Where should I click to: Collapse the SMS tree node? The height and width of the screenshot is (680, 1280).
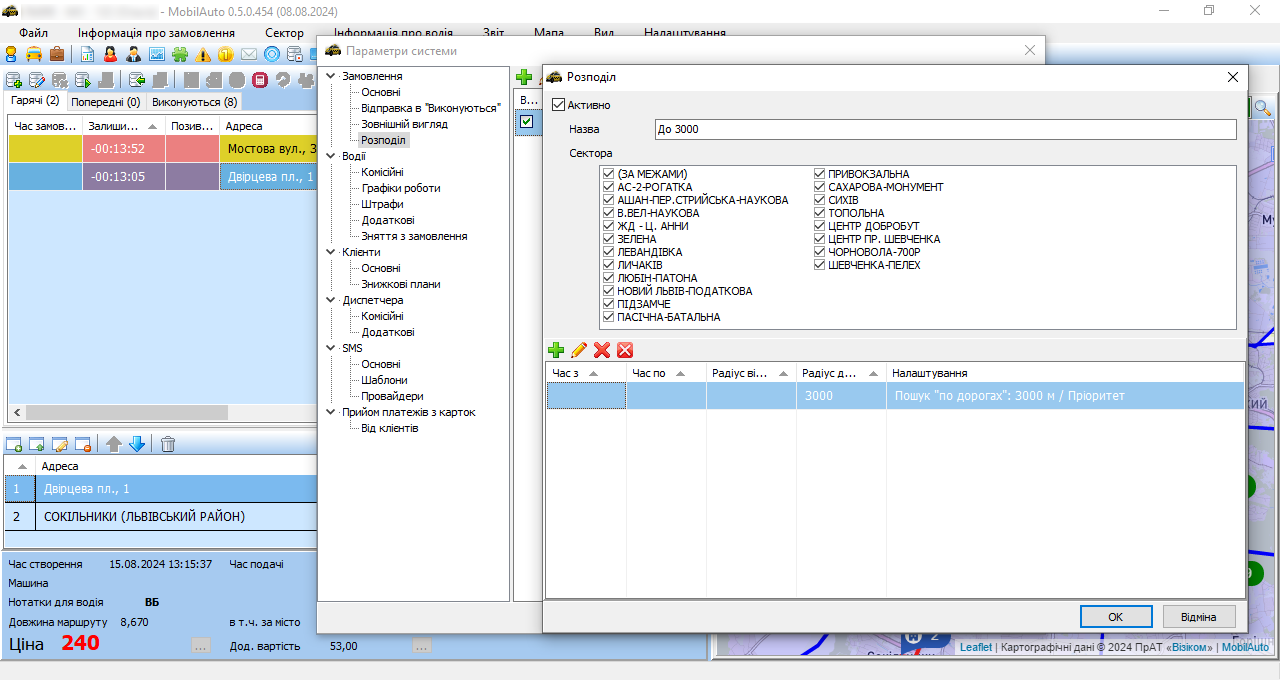click(332, 349)
